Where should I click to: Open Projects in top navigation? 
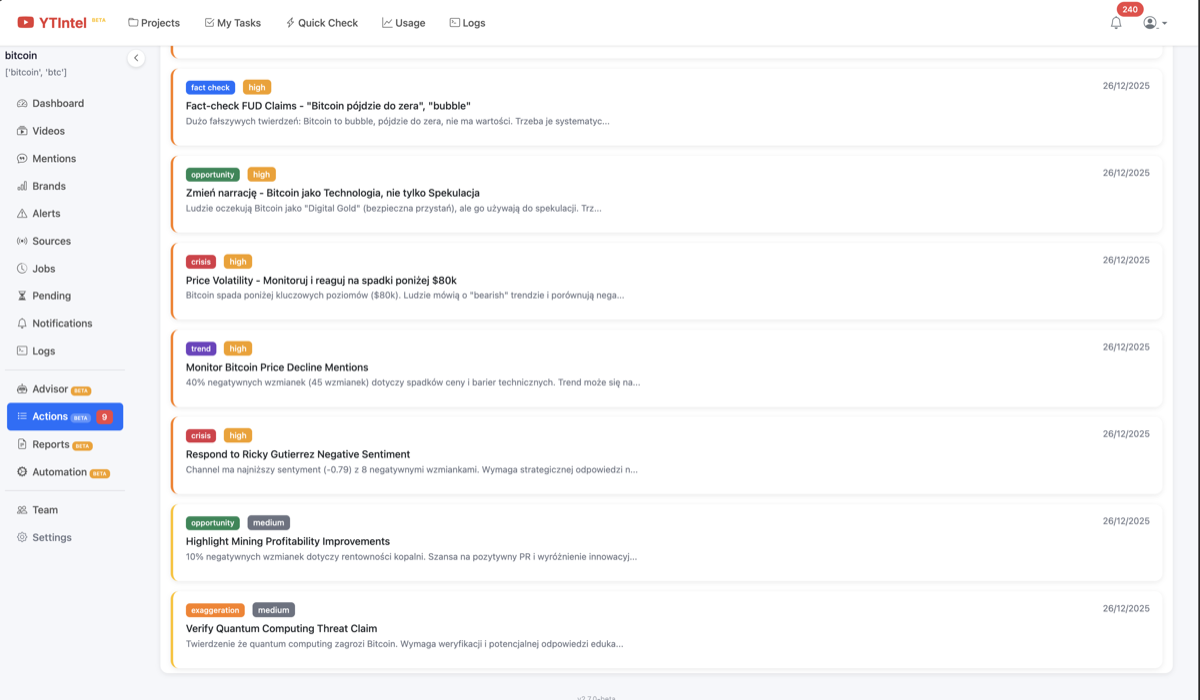click(154, 23)
